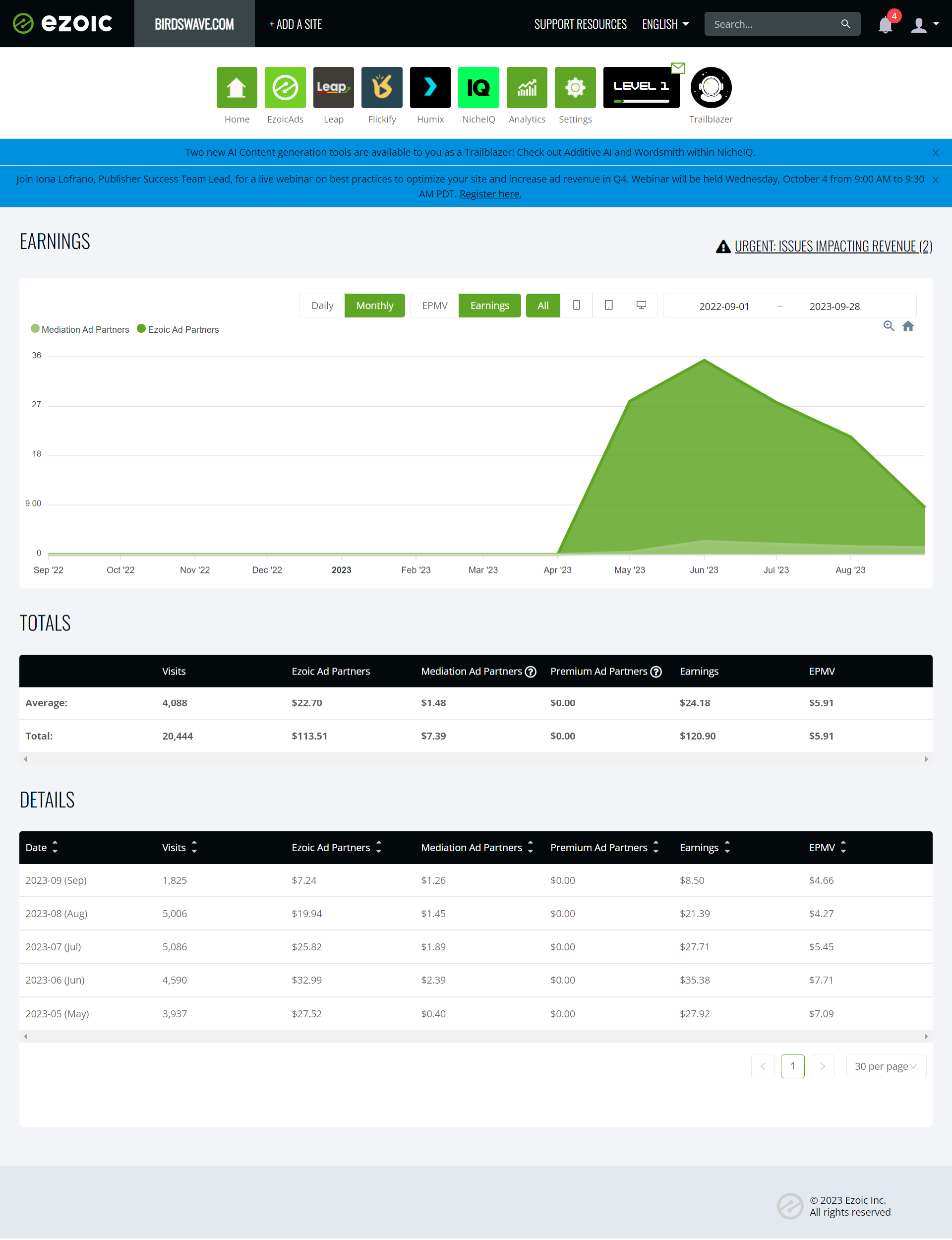Click the 2023-09 (Sep) date cell

click(x=56, y=880)
